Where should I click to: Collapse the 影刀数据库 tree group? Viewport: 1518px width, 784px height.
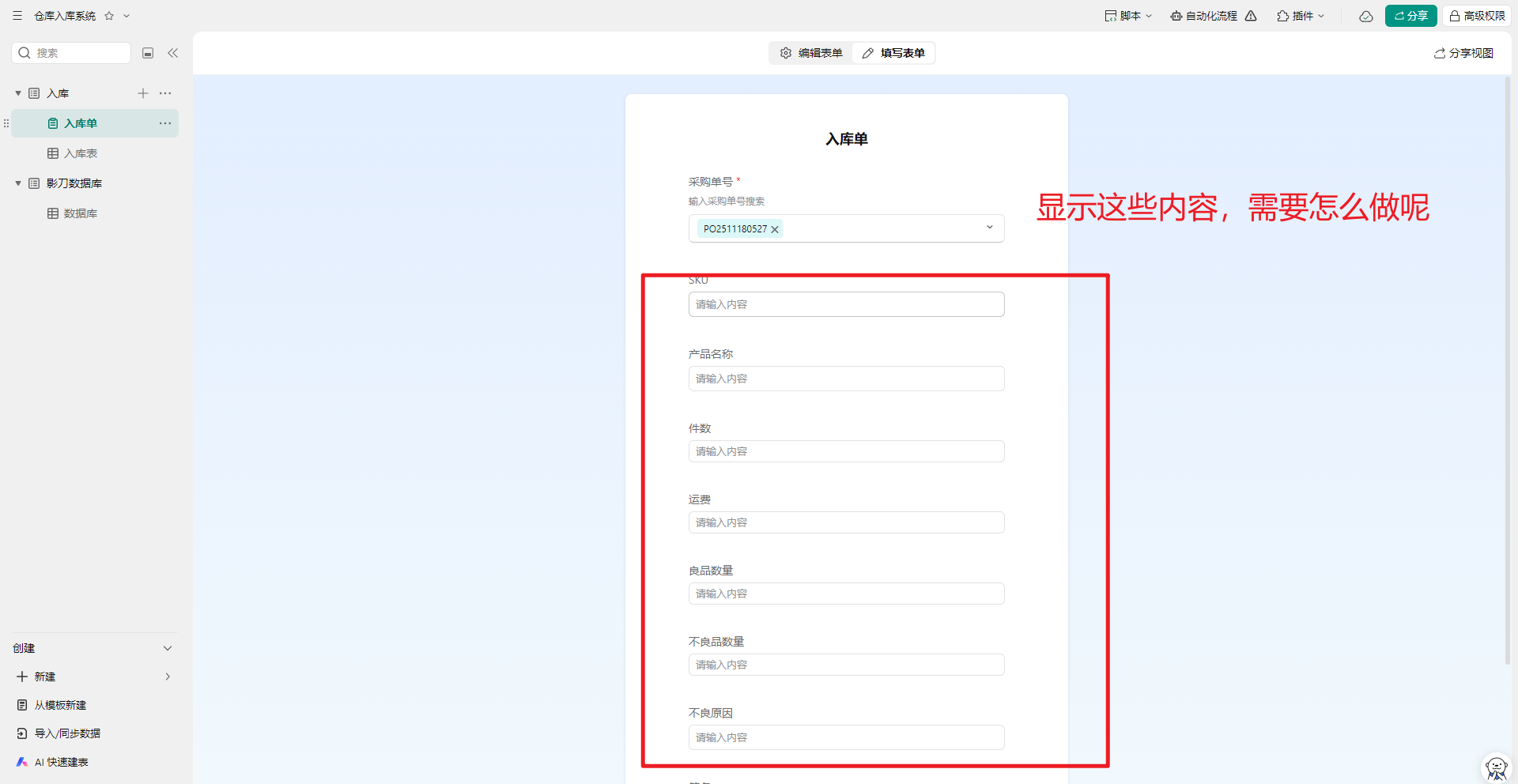pos(18,183)
